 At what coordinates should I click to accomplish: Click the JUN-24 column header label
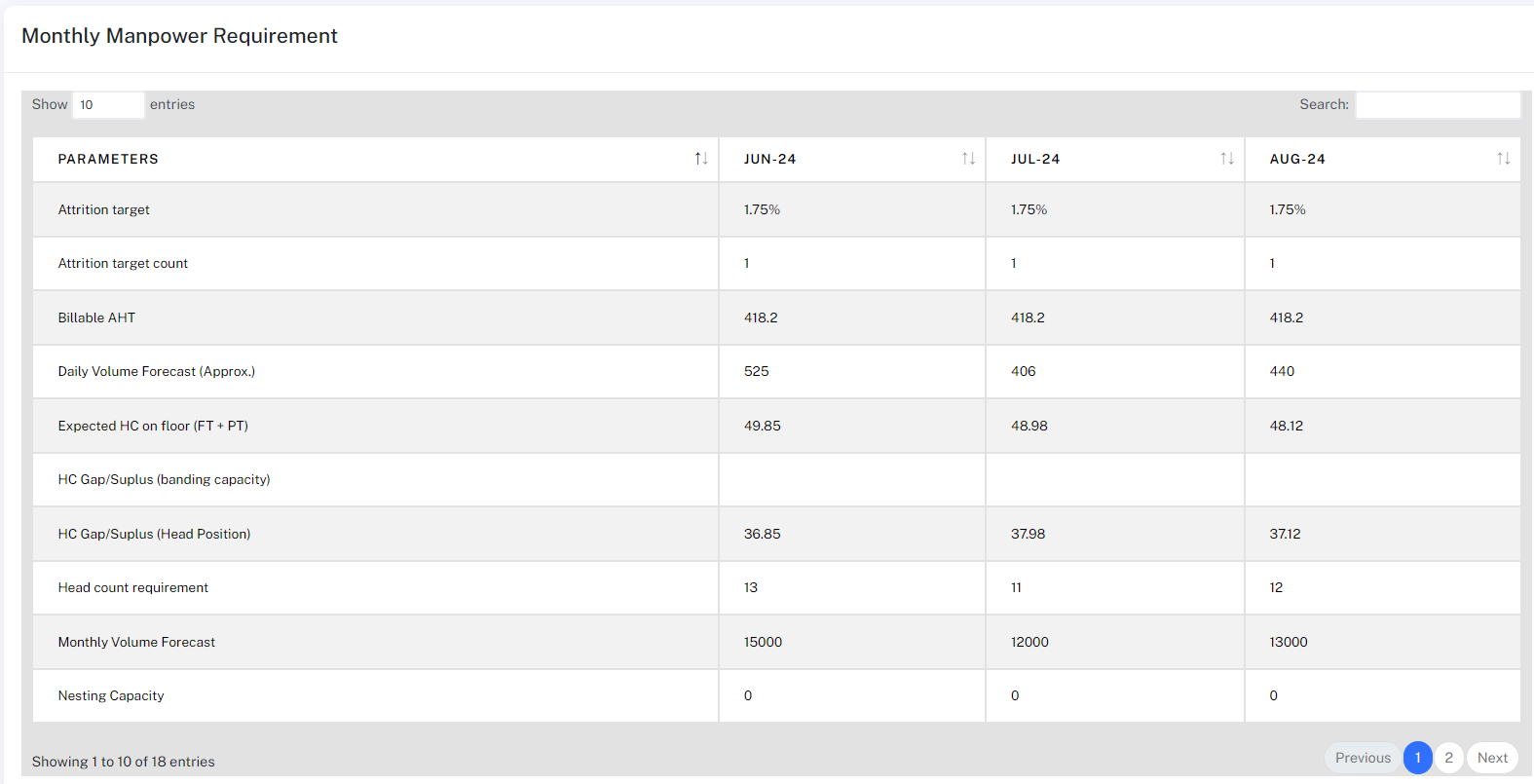(769, 159)
